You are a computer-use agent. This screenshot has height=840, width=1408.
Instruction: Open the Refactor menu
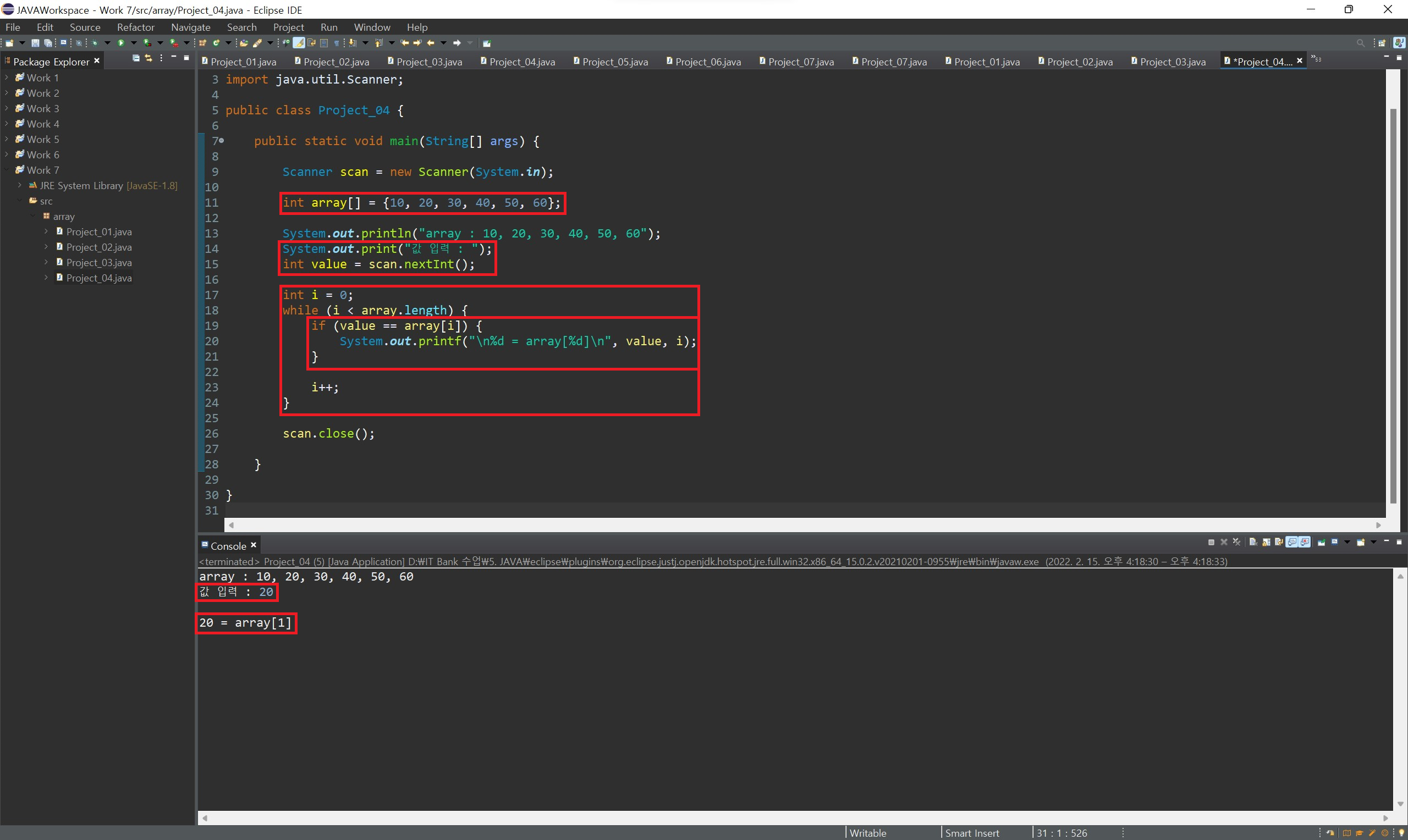click(x=135, y=27)
